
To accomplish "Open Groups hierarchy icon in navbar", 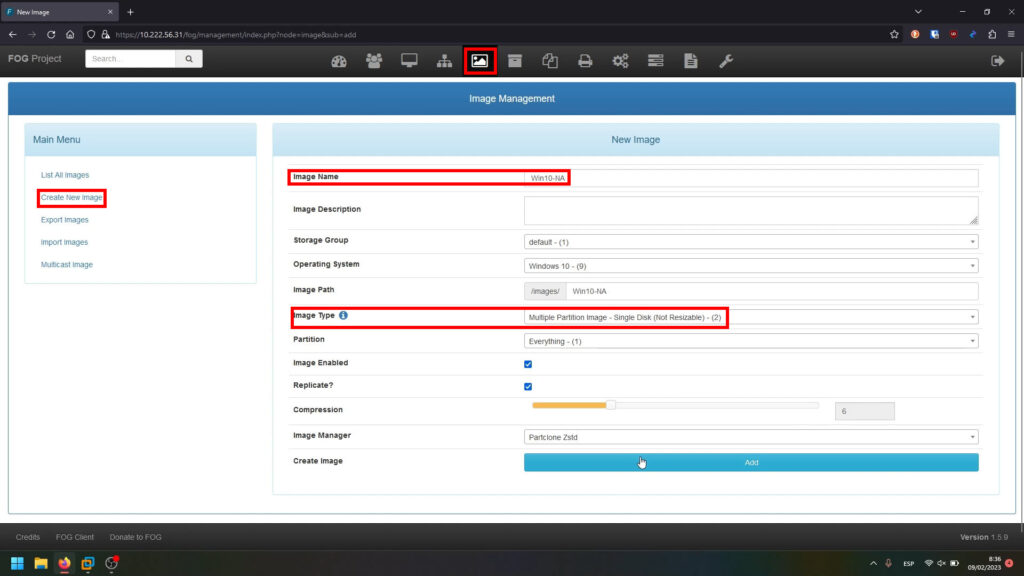I will [444, 61].
